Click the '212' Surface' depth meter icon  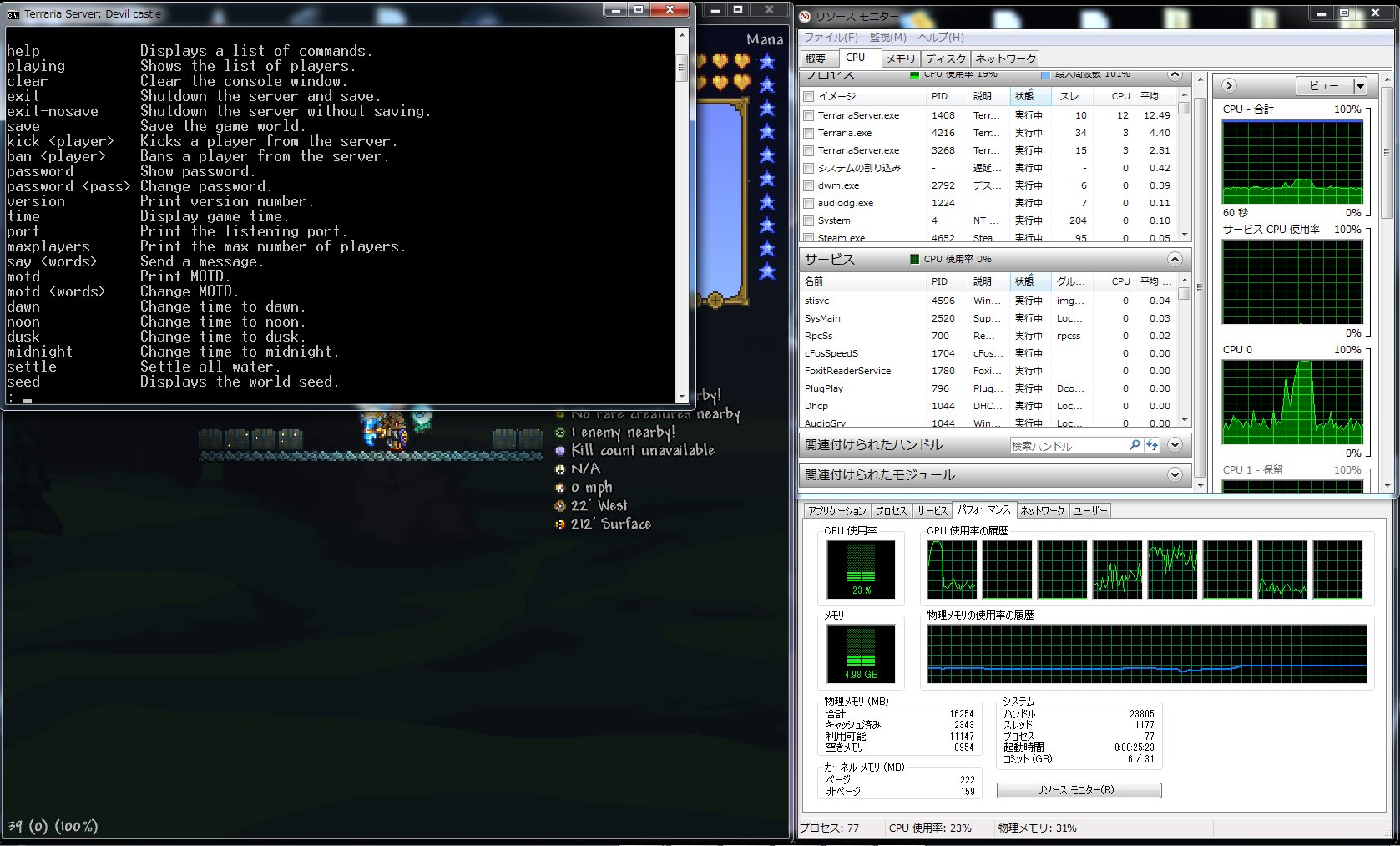560,524
